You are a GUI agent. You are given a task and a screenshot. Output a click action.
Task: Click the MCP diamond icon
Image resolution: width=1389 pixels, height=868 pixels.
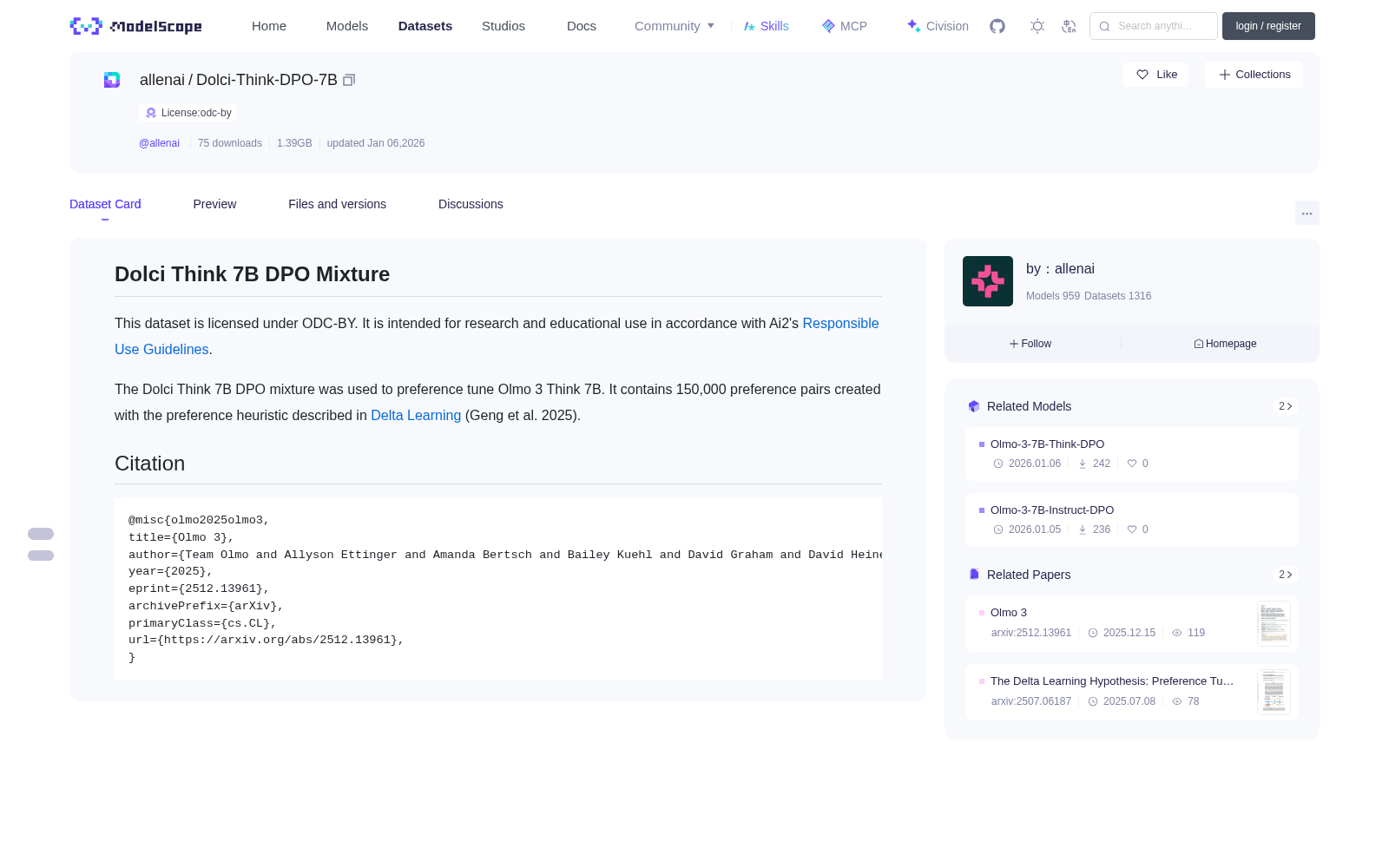click(828, 26)
